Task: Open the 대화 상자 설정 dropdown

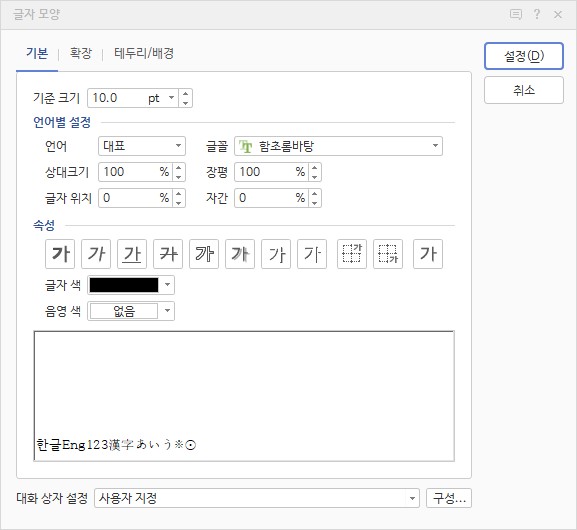Action: pos(257,498)
